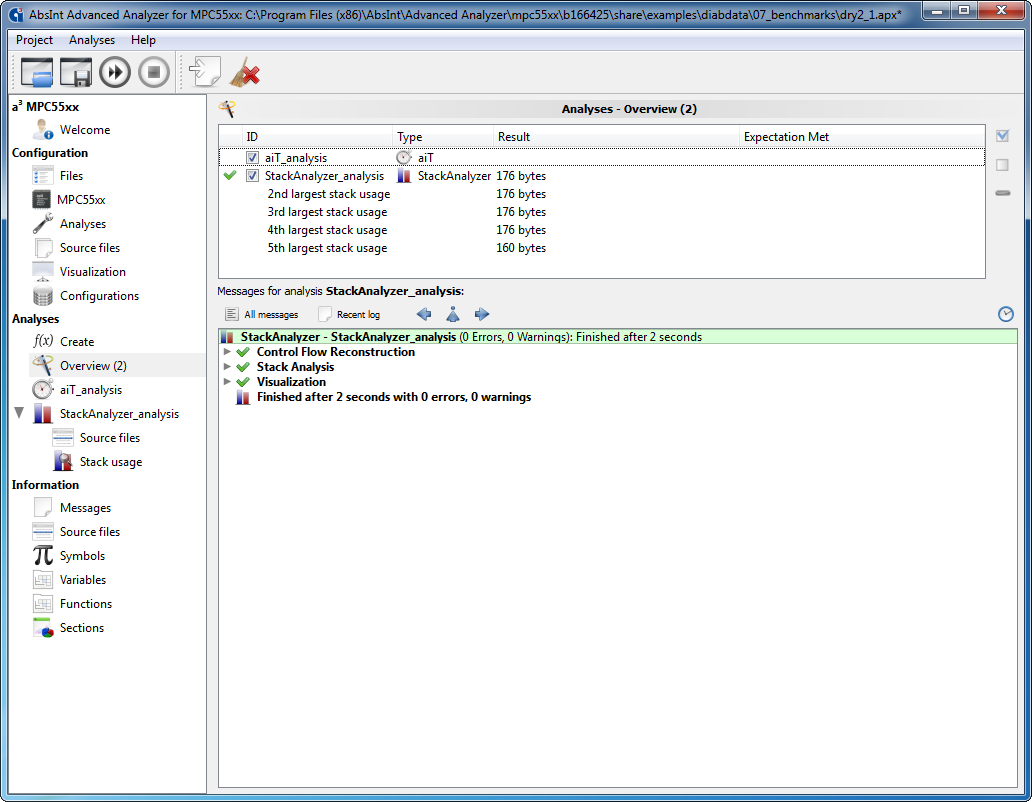Sort by ID column header
Viewport: 1032px width, 802px height.
pos(318,137)
